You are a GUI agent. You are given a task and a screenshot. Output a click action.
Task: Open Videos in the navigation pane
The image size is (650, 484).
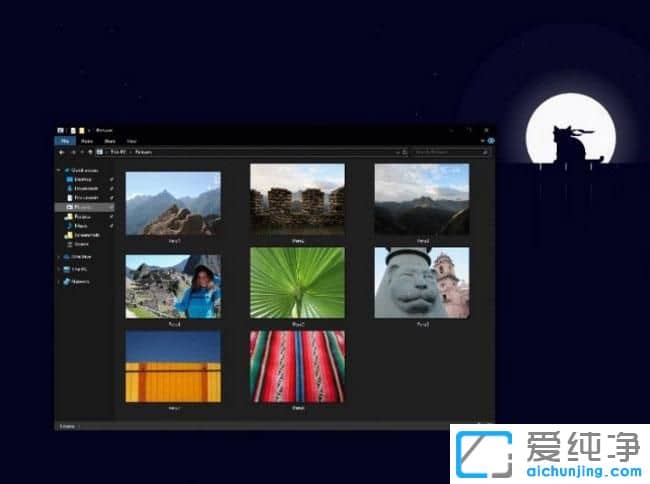pyautogui.click(x=82, y=244)
